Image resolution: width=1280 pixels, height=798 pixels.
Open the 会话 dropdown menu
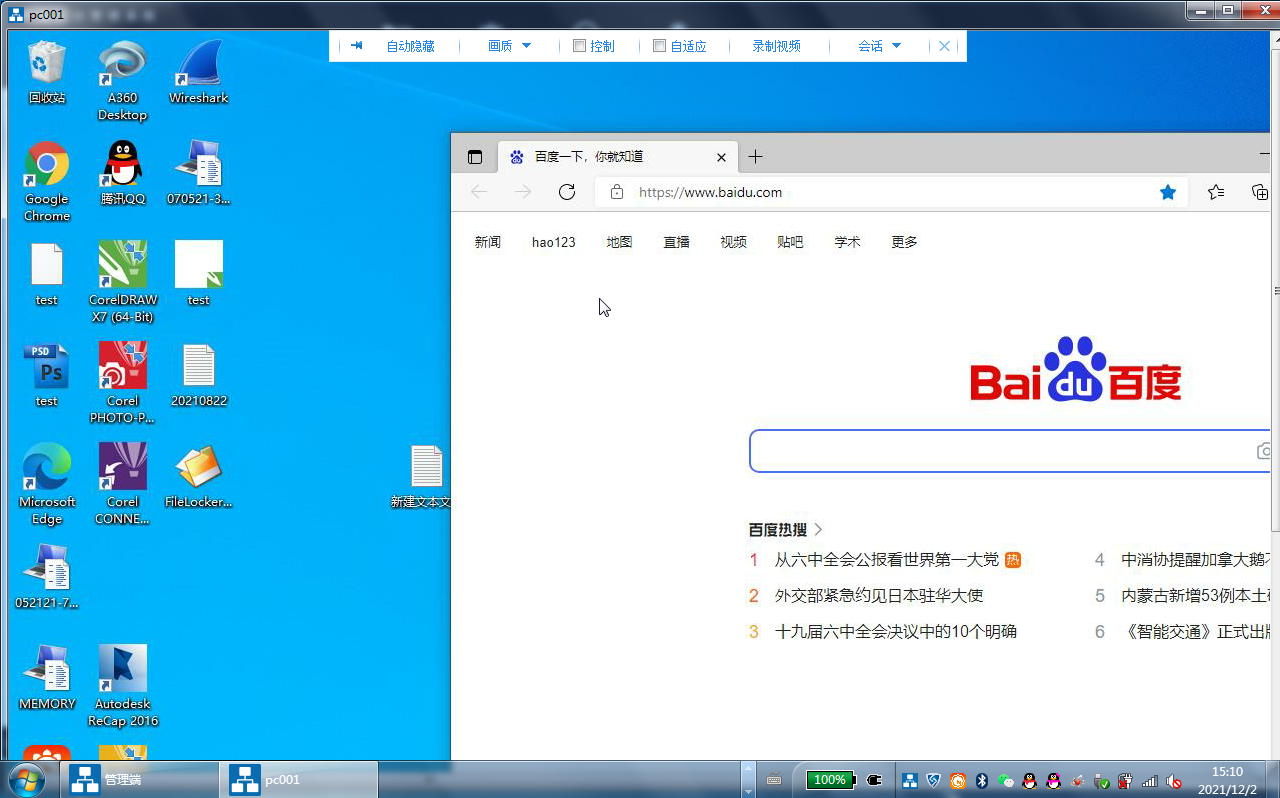pyautogui.click(x=879, y=46)
